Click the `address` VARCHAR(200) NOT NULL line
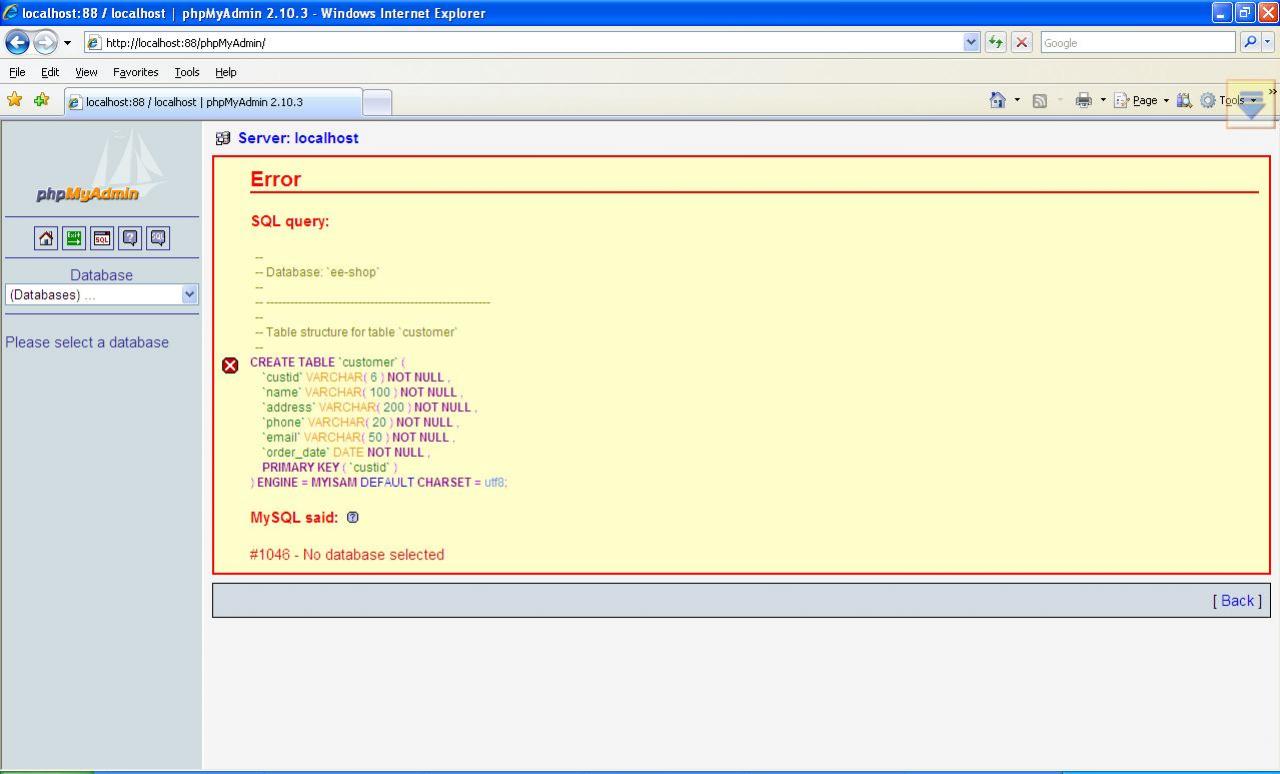This screenshot has height=774, width=1280. [x=369, y=407]
